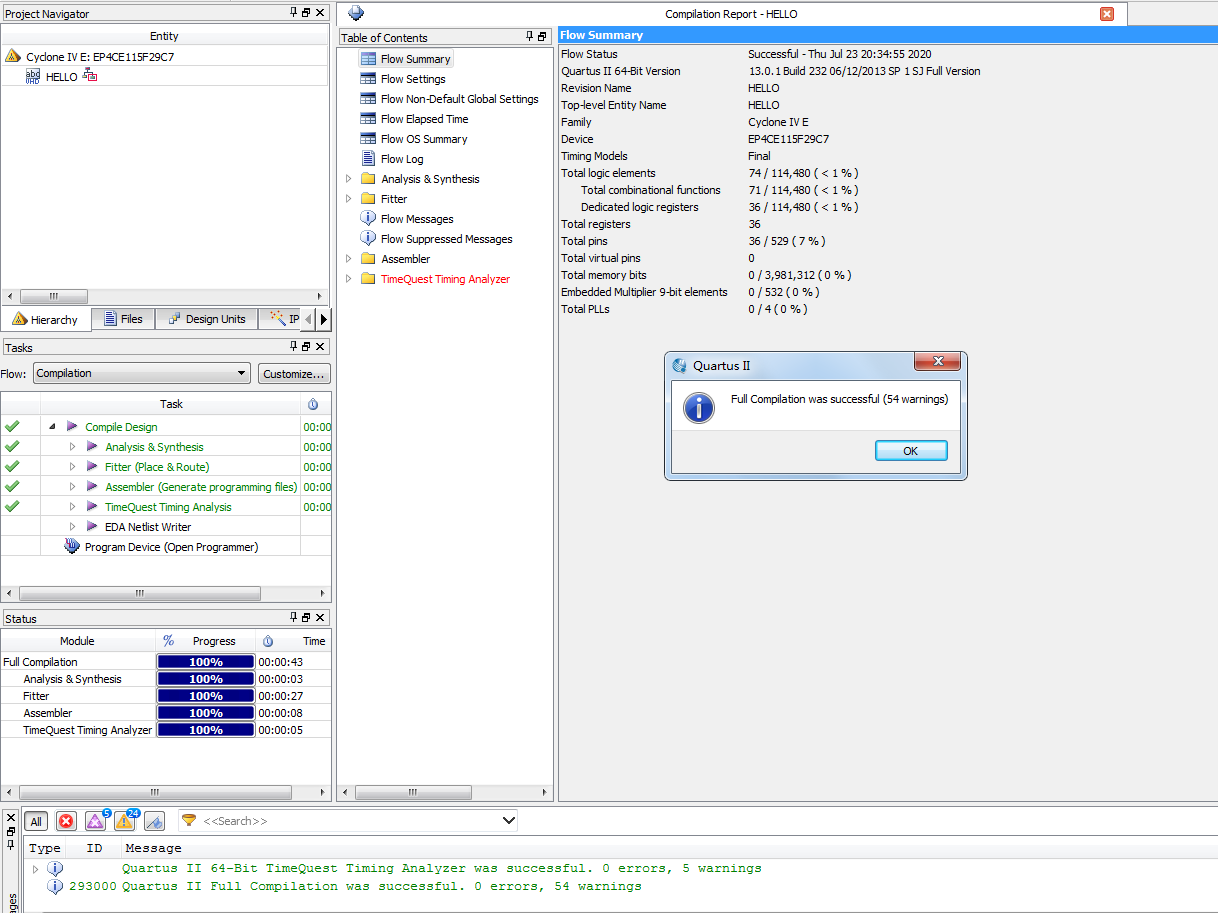Collapse the Compile Design task tree
The image size is (1218, 913).
[x=52, y=427]
